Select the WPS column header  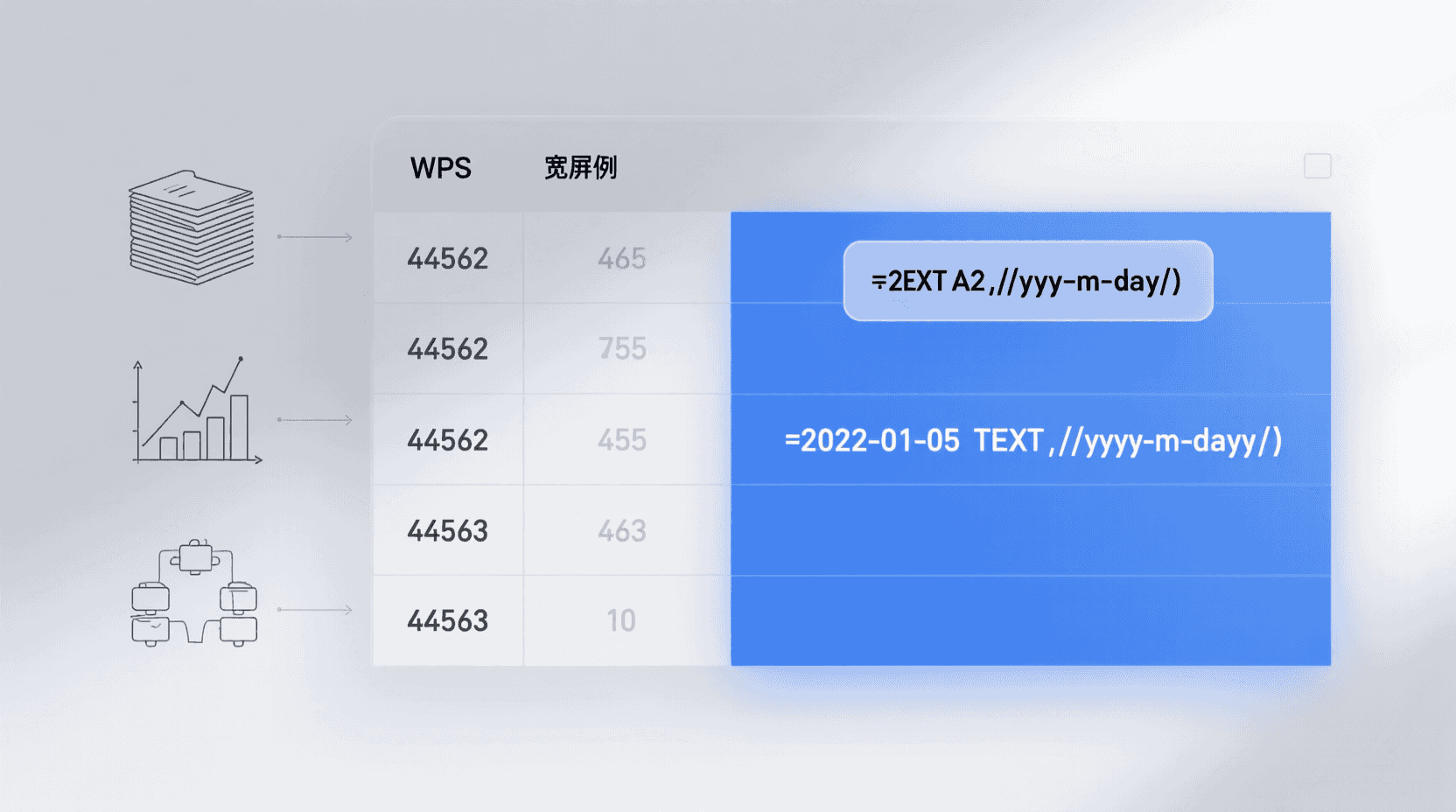click(442, 168)
